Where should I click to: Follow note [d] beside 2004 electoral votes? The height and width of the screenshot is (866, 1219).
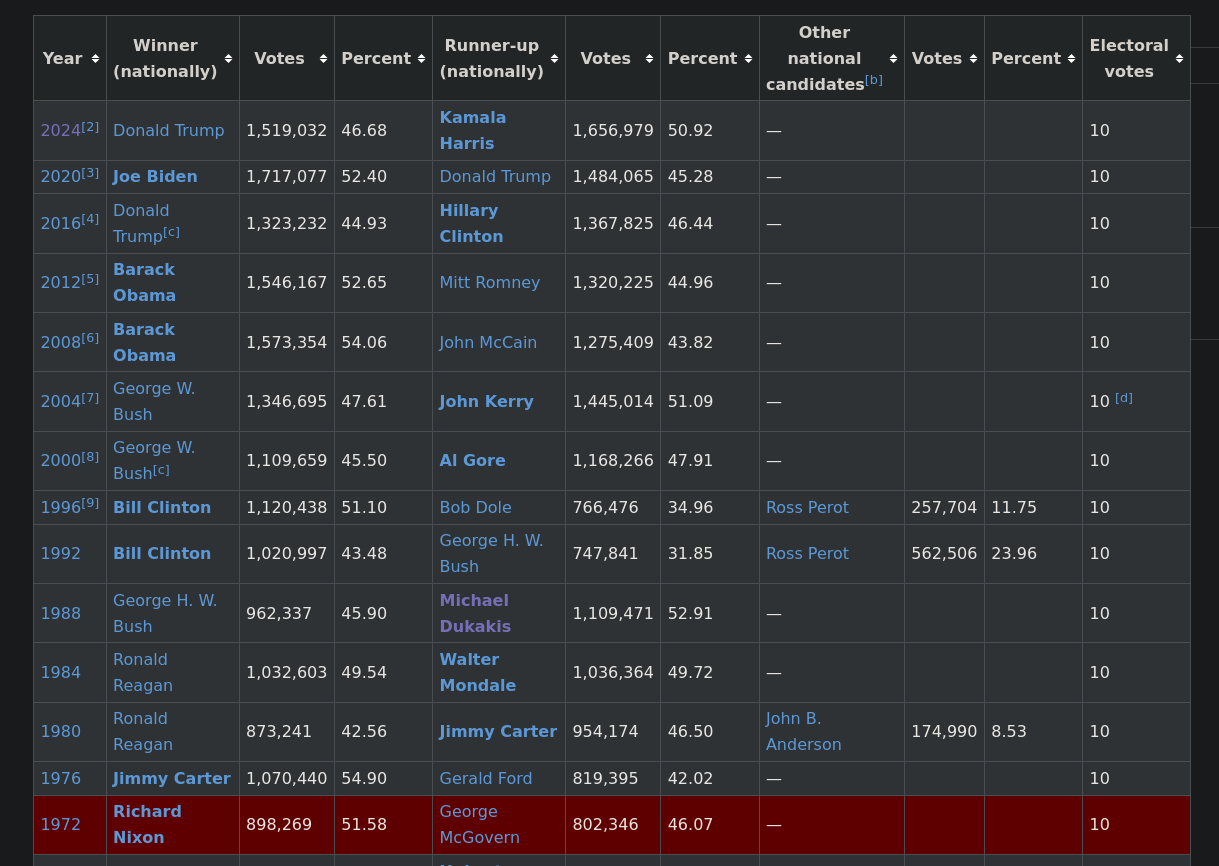[x=1124, y=397]
